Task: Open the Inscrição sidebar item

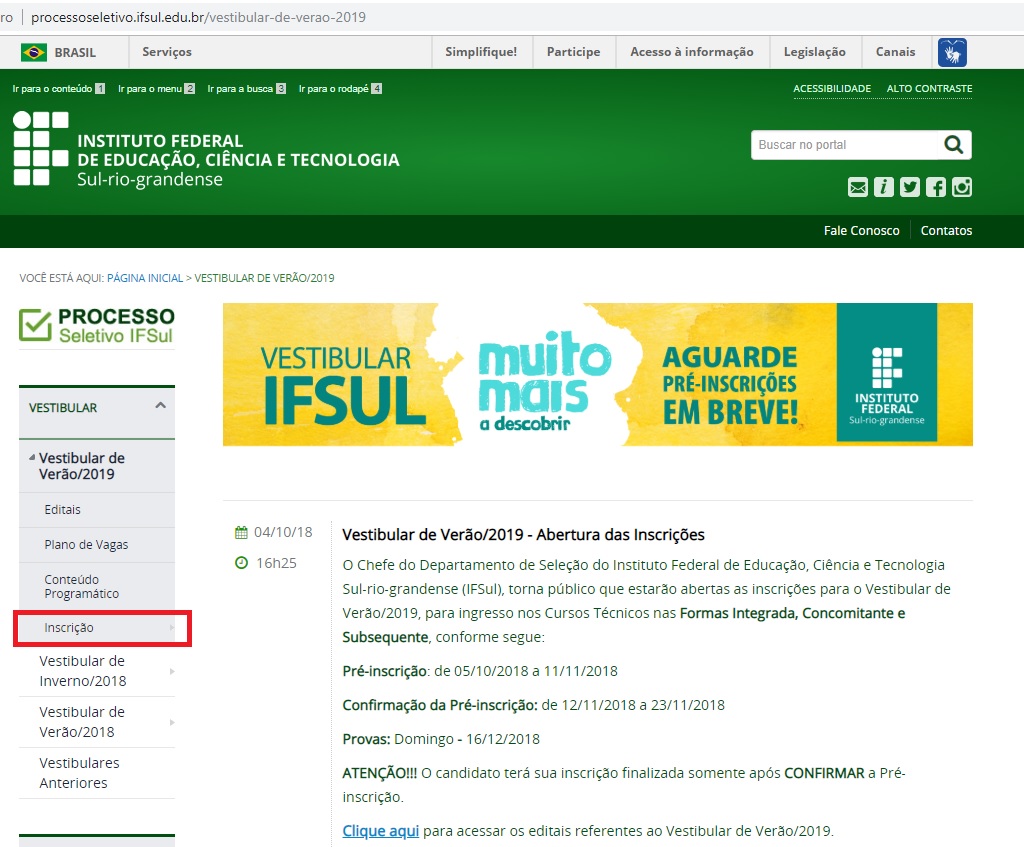Action: point(97,628)
